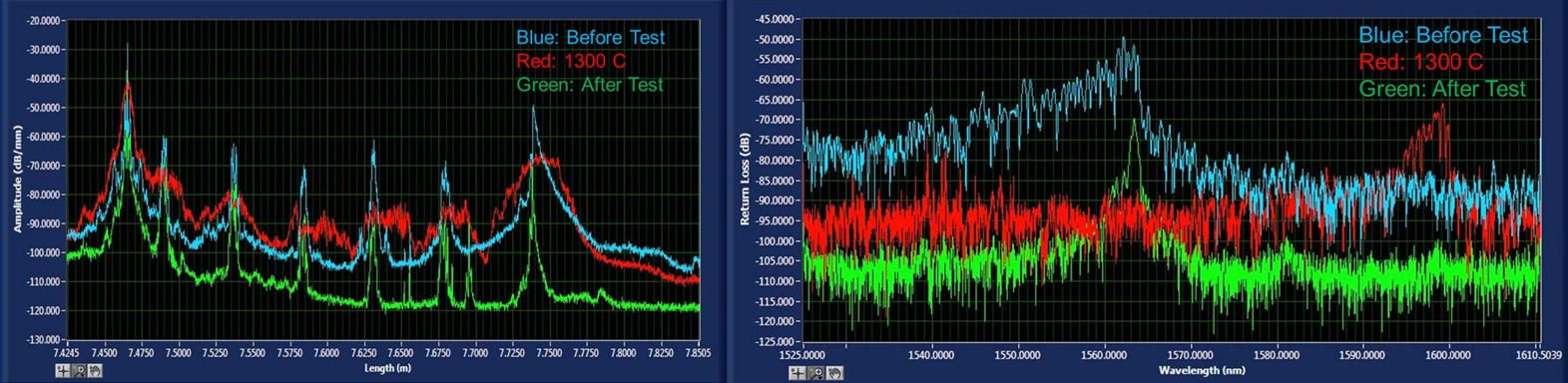This screenshot has width=1568, height=383.
Task: Click x-axis tick label 7.6500
Action: point(400,352)
